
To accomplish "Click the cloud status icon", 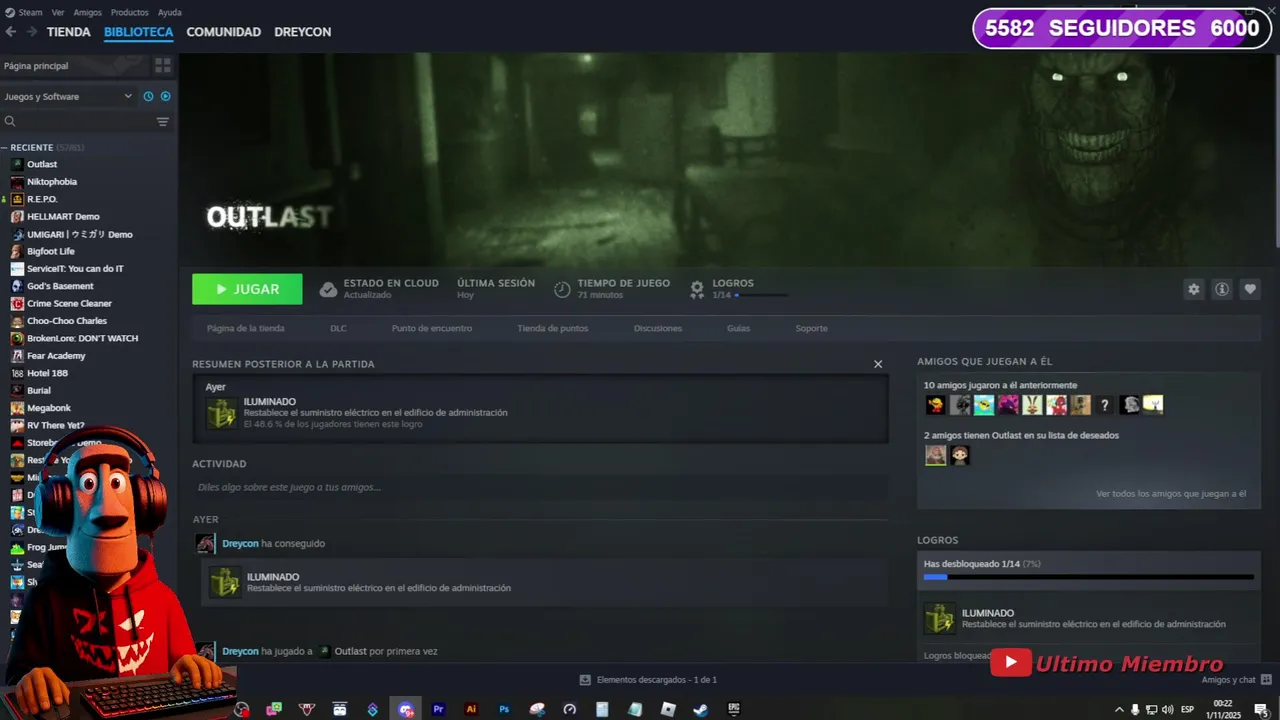I will click(x=328, y=289).
